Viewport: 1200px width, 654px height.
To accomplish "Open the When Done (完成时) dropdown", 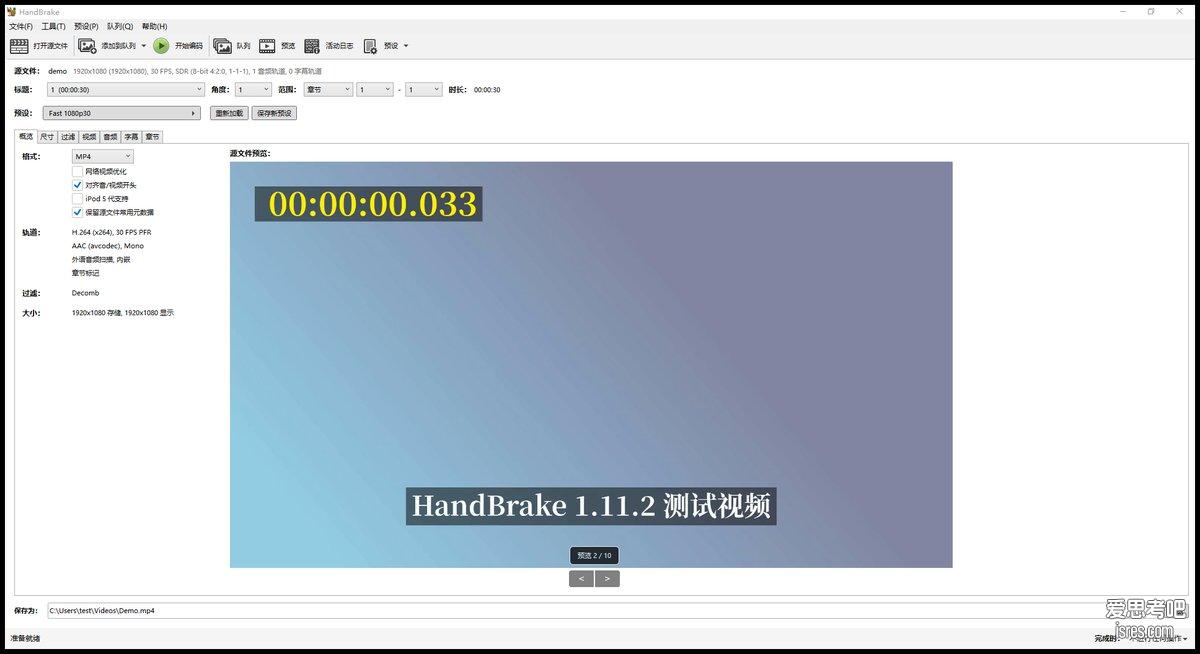I will 1160,638.
